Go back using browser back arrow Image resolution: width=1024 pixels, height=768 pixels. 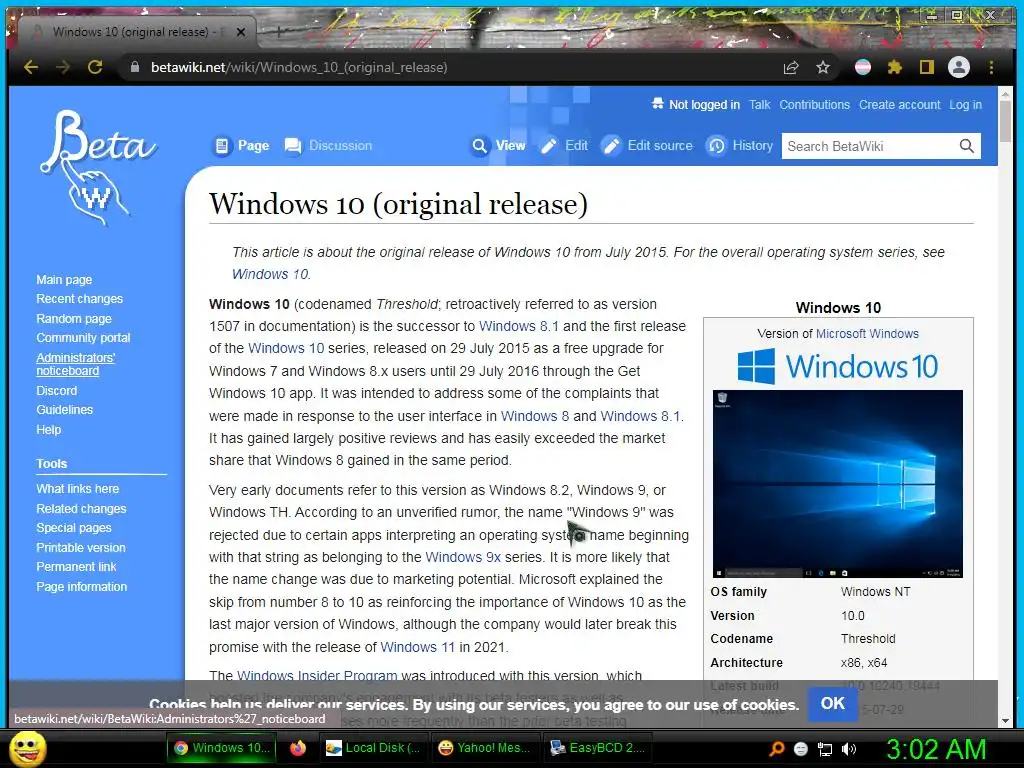[x=31, y=67]
